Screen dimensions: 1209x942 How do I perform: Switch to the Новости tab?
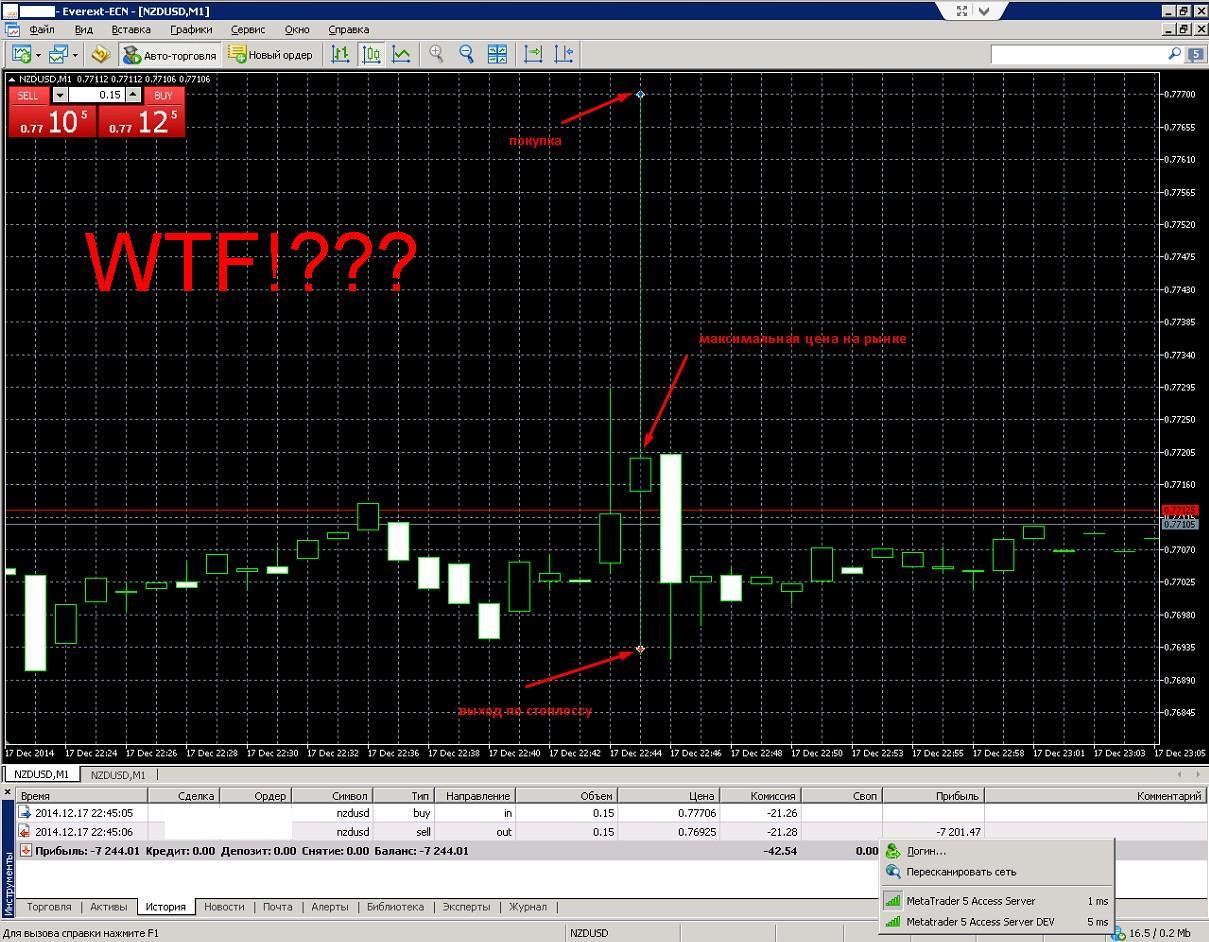[224, 907]
